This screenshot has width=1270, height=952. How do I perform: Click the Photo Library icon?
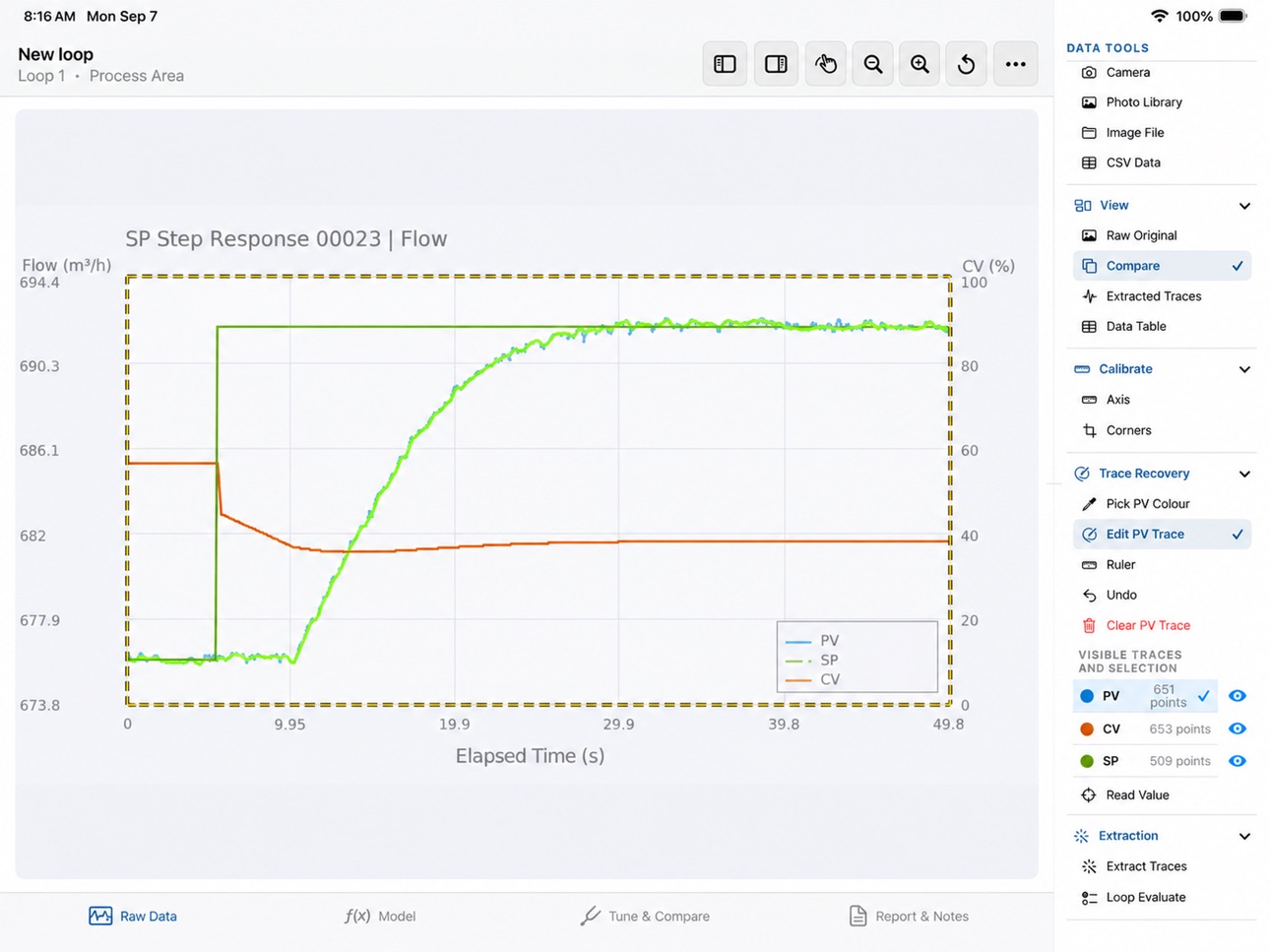1089,102
